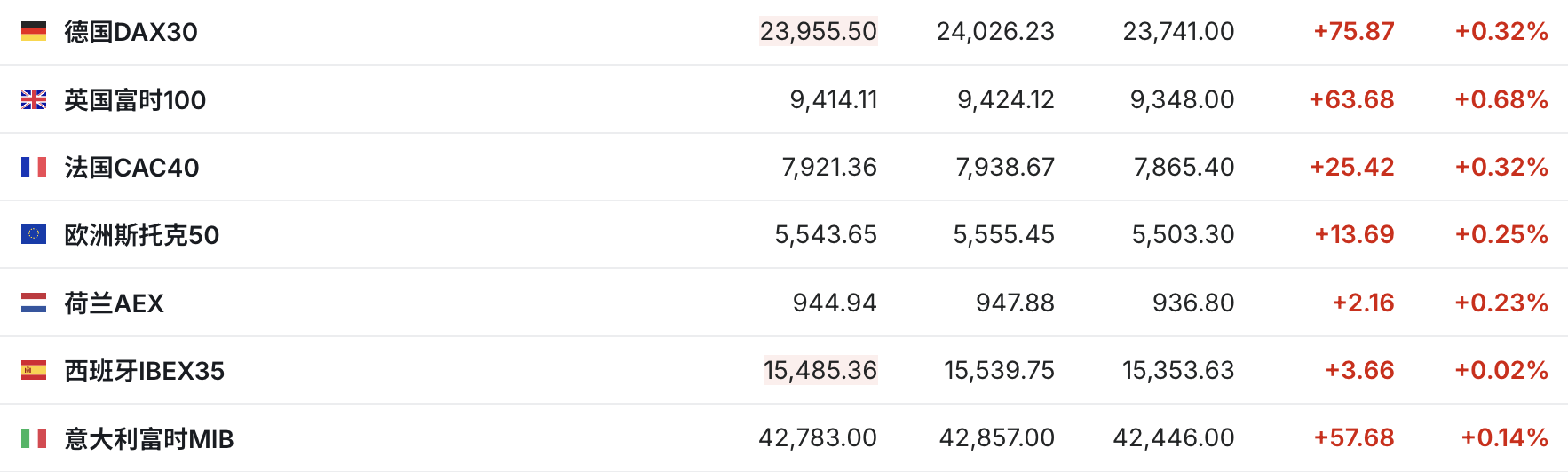
Task: Open the 意大利富时MIB index page
Action: (148, 439)
